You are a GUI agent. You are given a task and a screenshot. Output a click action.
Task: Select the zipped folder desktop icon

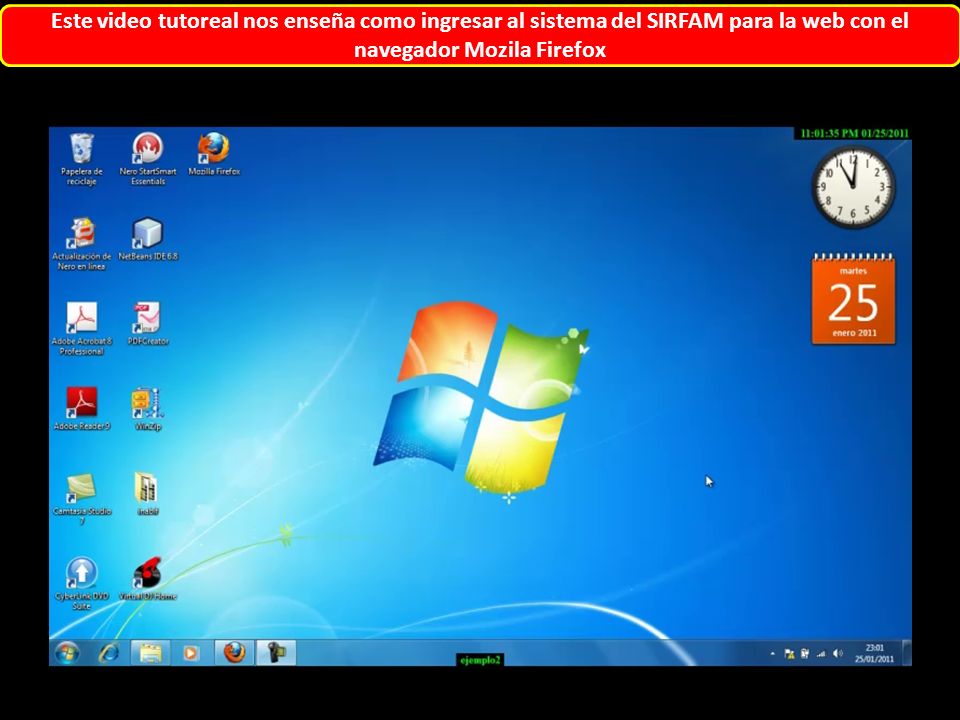[148, 493]
